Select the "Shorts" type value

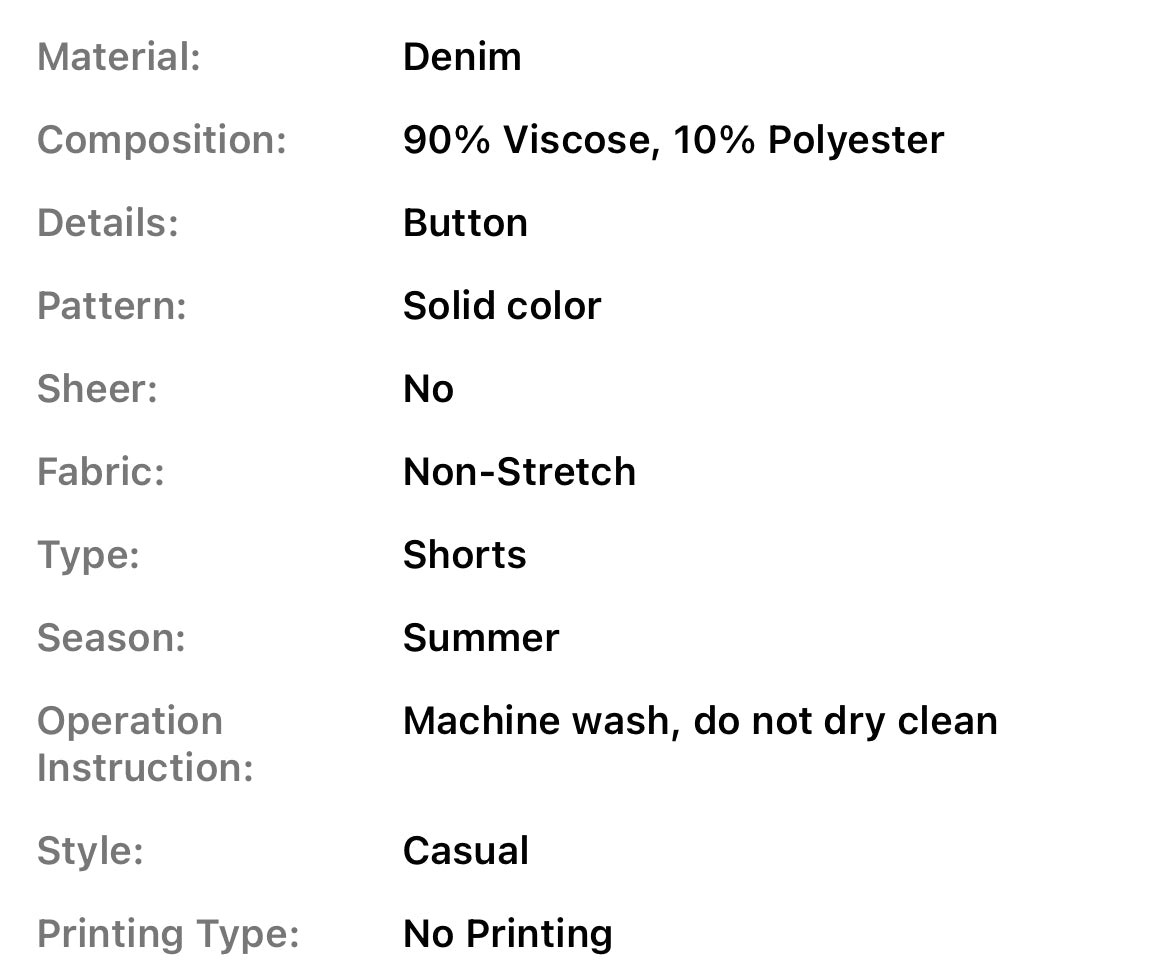[x=464, y=555]
